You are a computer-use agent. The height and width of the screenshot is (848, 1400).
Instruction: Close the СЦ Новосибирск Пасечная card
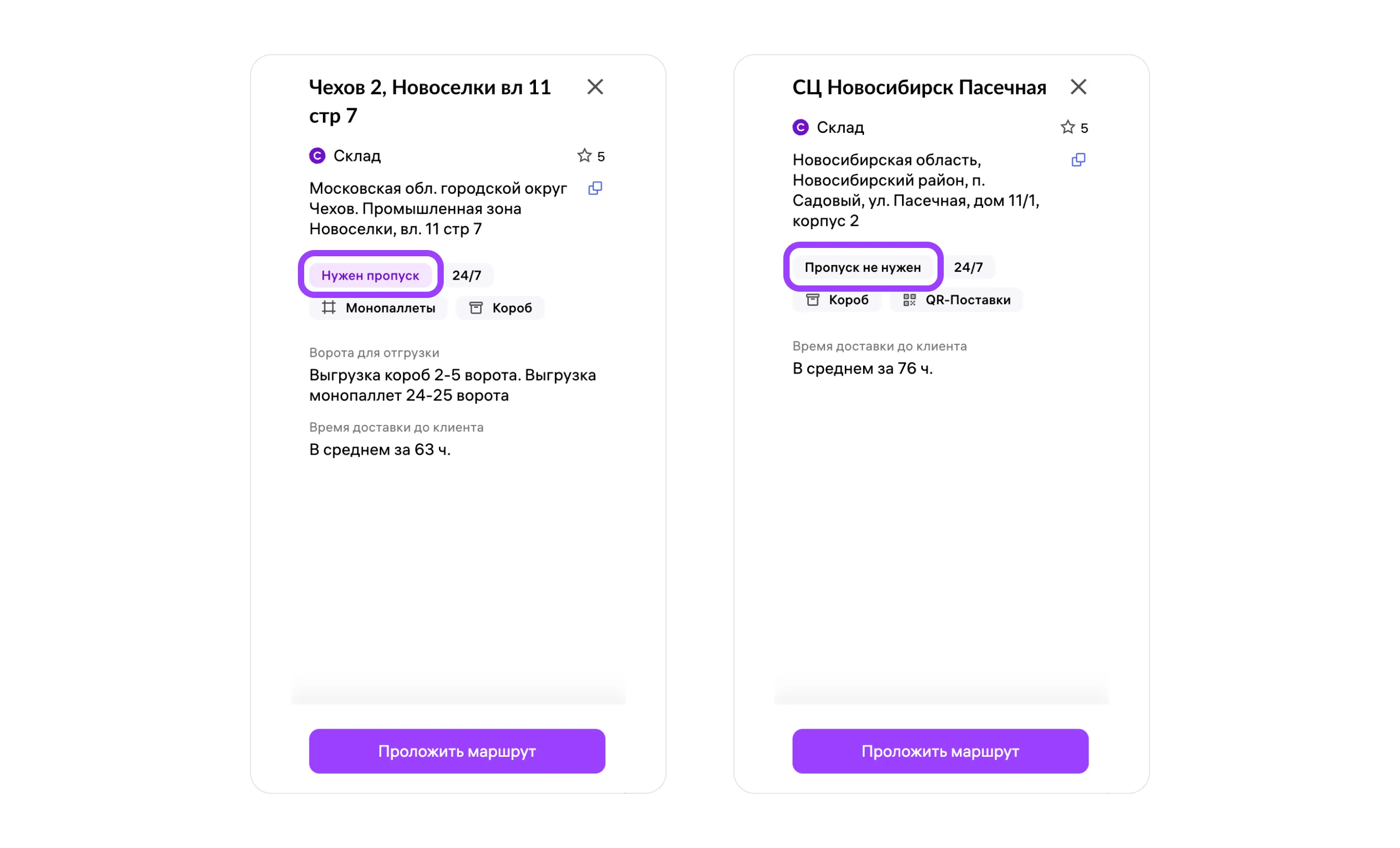coord(1078,87)
